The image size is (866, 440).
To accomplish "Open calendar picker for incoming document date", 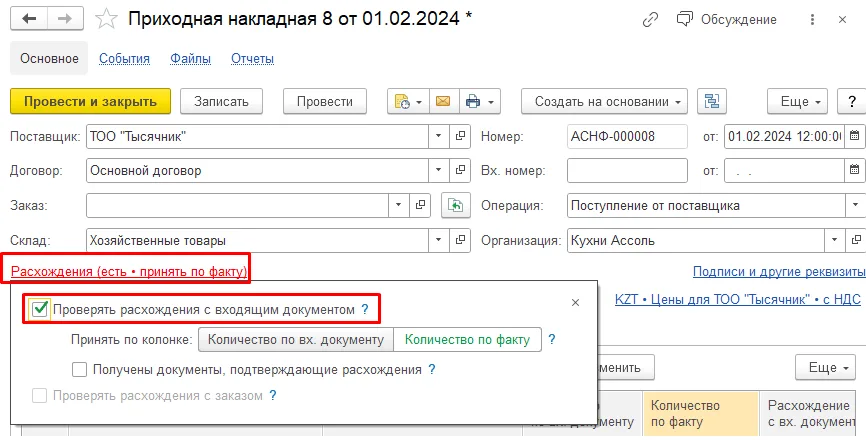I will pos(854,170).
